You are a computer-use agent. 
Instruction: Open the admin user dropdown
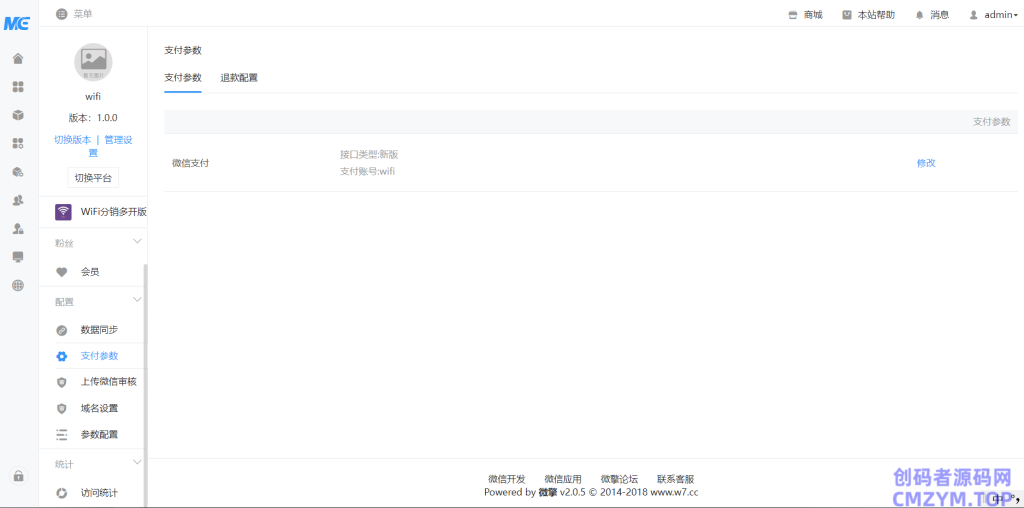[993, 15]
